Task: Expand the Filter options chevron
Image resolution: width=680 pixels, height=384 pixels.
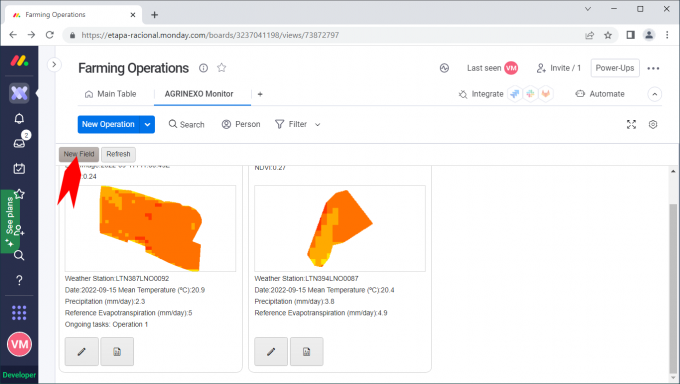Action: point(317,125)
